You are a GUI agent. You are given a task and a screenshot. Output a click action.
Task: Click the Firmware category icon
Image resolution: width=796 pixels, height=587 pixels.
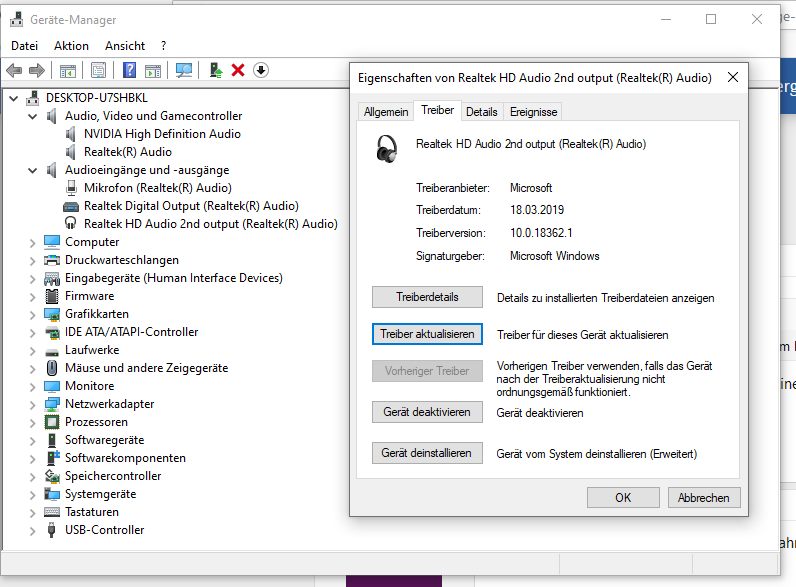pyautogui.click(x=52, y=296)
